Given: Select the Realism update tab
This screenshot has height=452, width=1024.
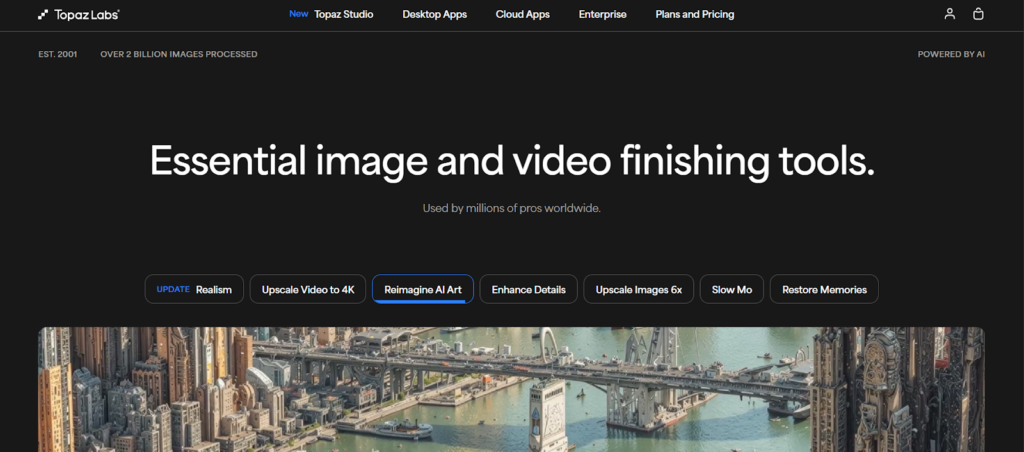Looking at the screenshot, I should coord(194,290).
